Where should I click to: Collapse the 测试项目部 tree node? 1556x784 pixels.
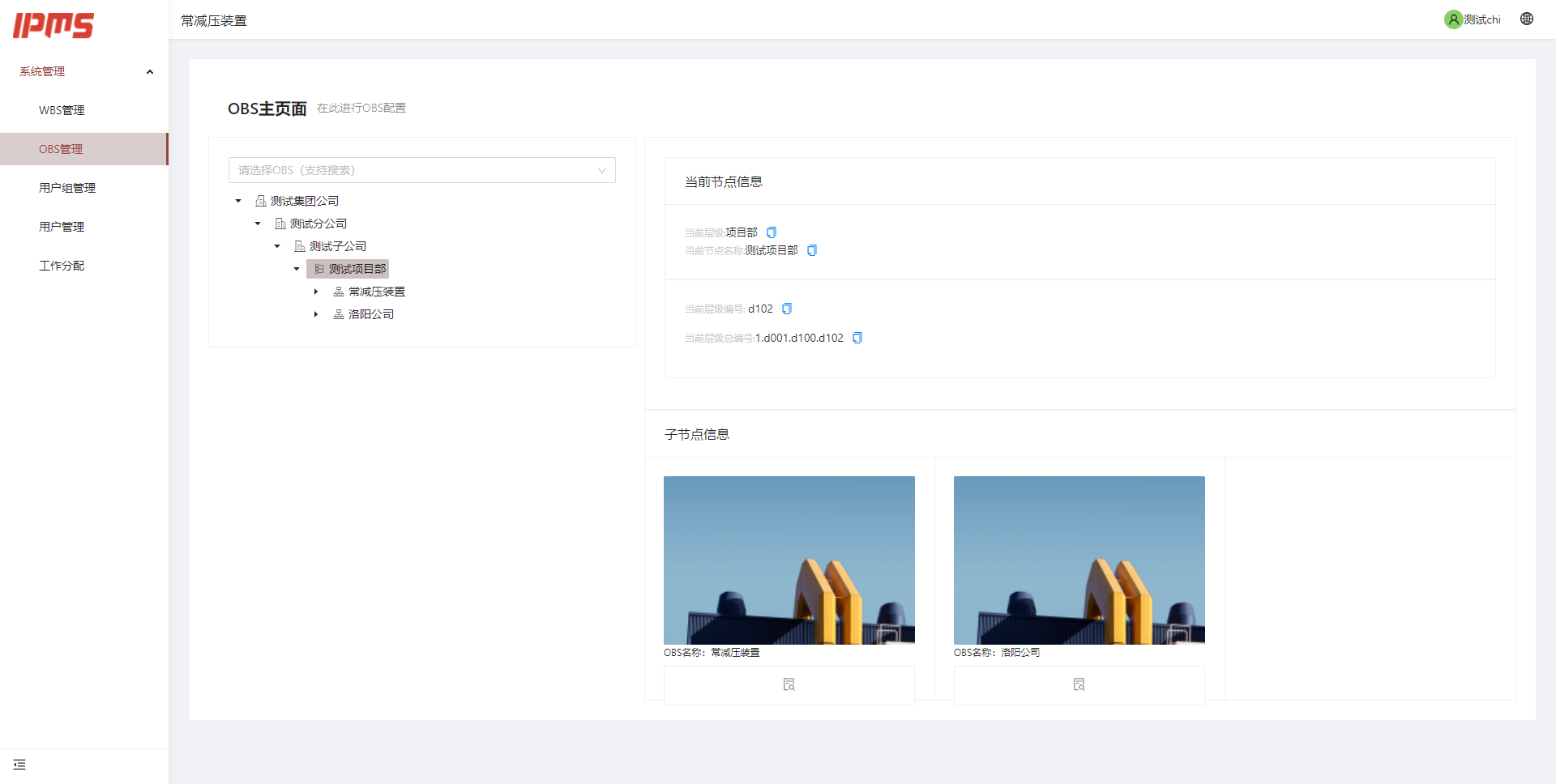point(297,269)
